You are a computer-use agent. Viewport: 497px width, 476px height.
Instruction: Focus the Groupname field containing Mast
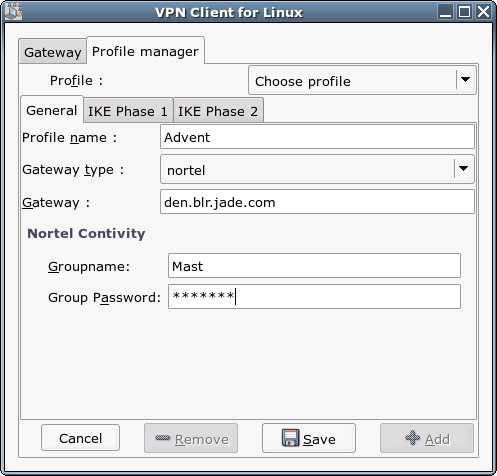pyautogui.click(x=314, y=266)
